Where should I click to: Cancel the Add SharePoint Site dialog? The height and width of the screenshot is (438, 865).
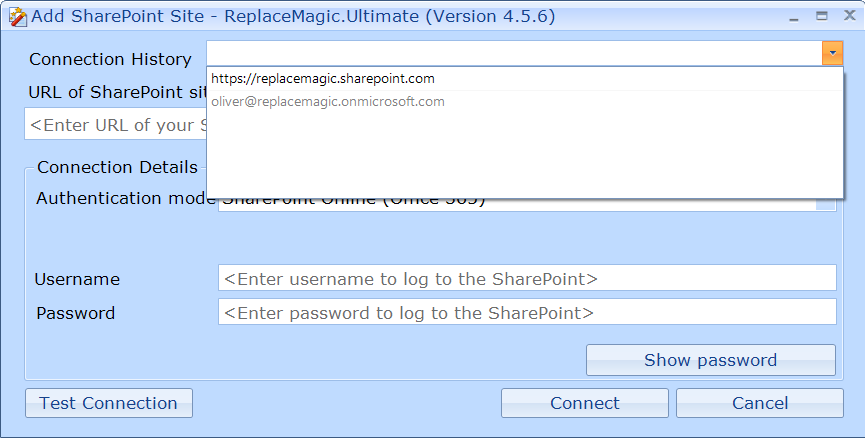759,403
